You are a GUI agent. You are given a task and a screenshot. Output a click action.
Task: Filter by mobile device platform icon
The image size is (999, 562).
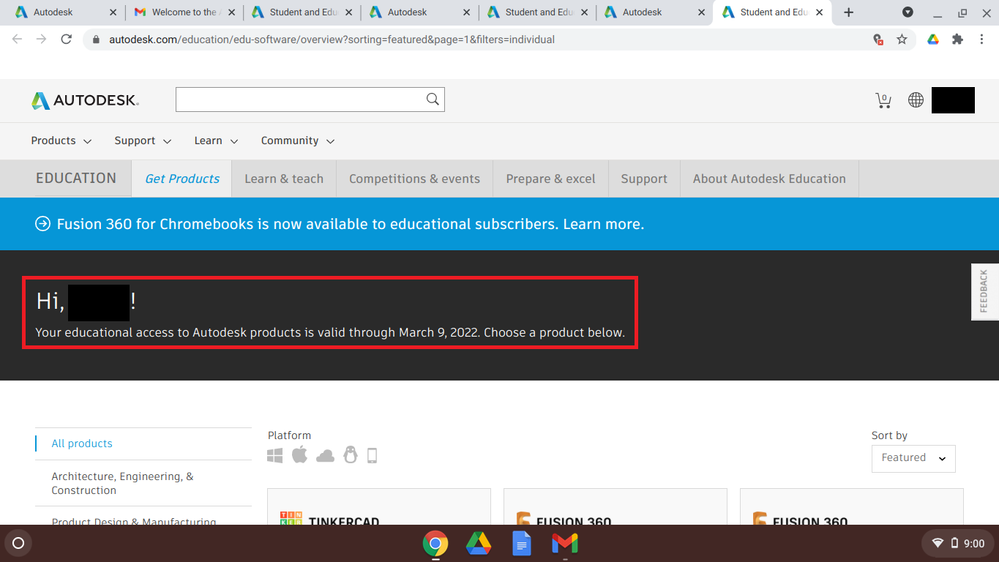(x=372, y=456)
